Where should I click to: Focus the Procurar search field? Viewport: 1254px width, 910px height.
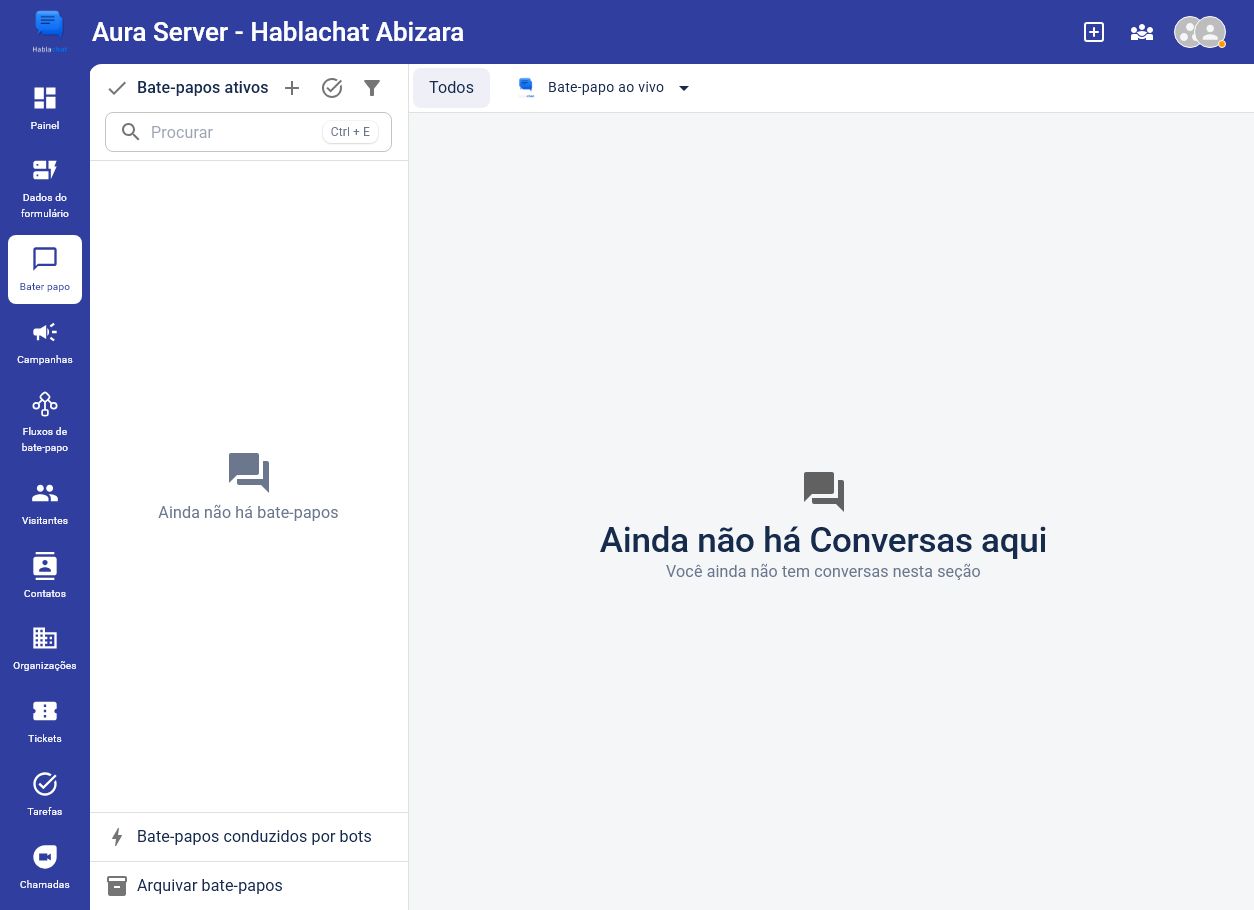click(248, 132)
